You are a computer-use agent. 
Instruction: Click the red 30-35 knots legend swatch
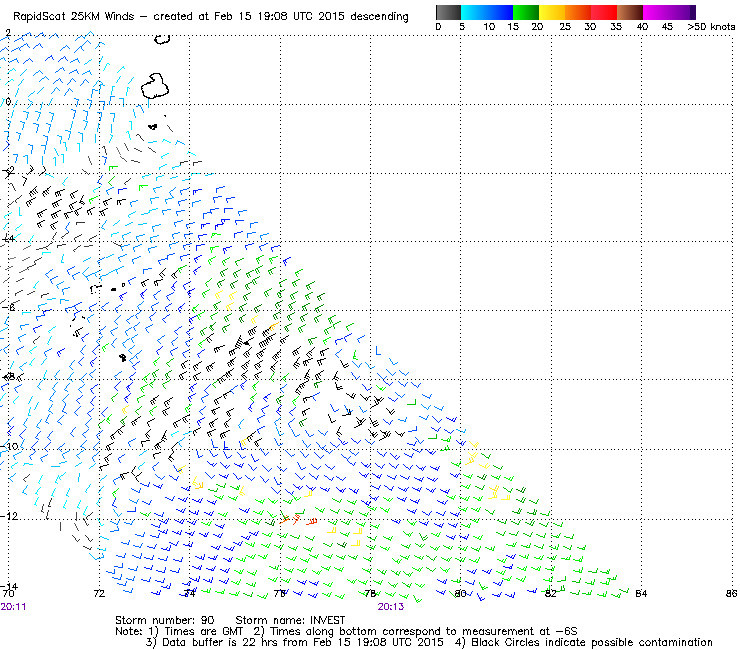click(604, 12)
